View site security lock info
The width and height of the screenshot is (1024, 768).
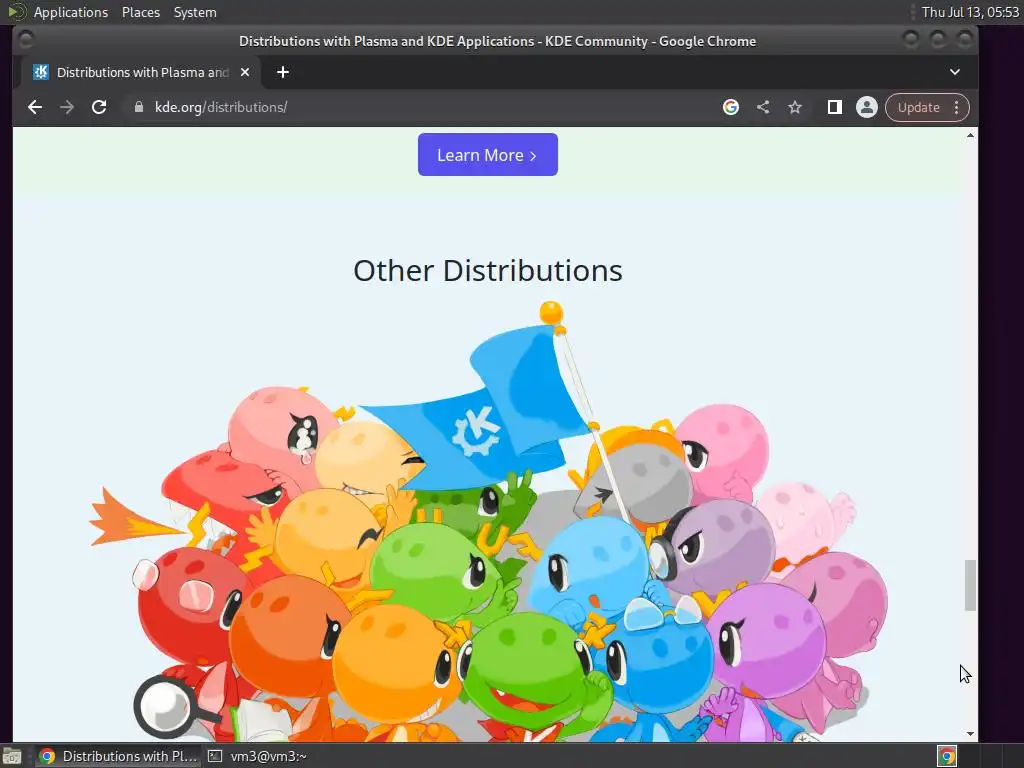(x=138, y=107)
